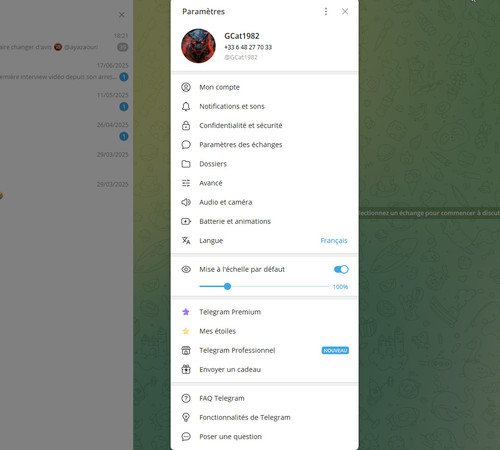The image size is (500, 450).
Task: Close the Paramètres dialog
Action: point(345,12)
